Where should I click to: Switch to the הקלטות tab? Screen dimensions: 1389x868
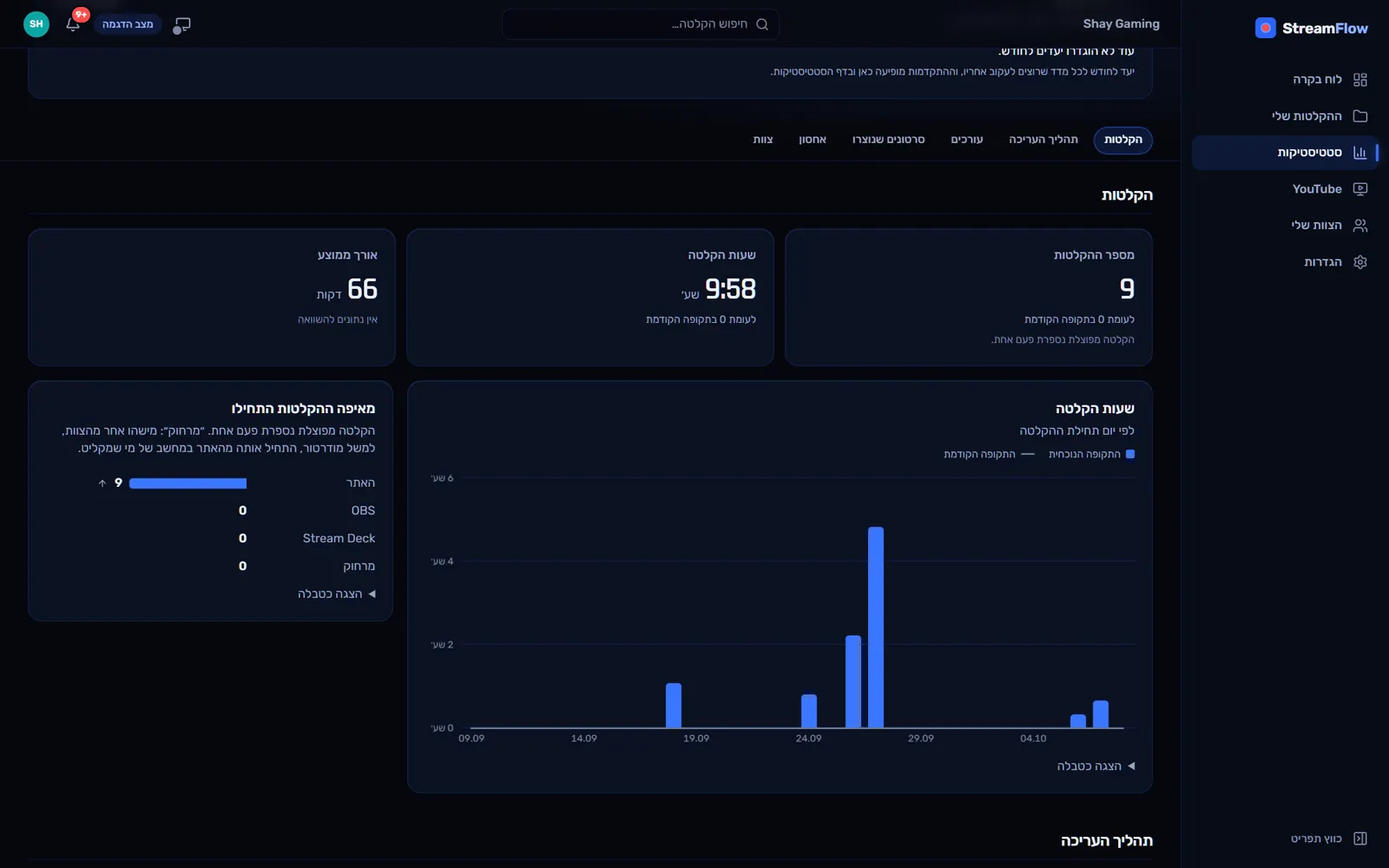1123,140
